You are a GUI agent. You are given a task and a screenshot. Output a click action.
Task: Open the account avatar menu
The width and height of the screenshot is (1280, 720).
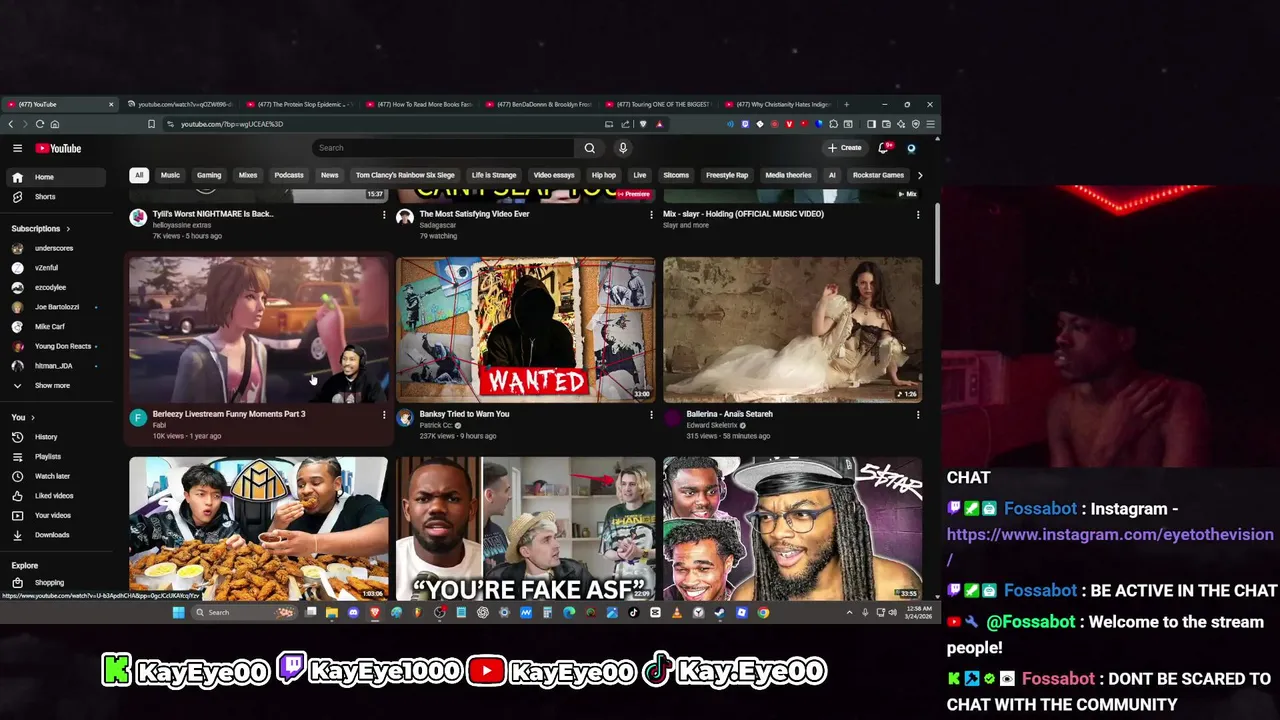911,148
